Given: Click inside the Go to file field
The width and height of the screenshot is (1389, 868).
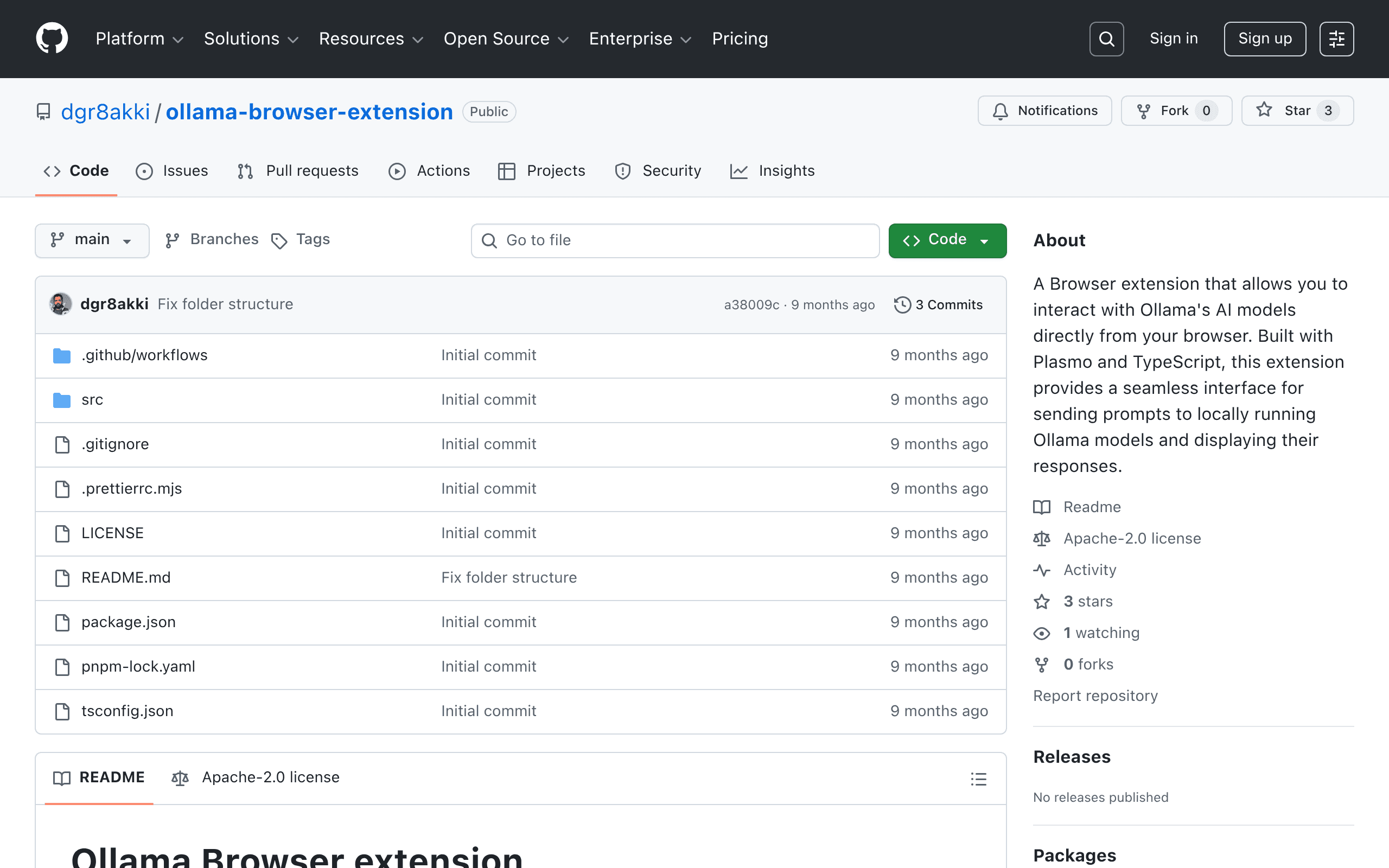Looking at the screenshot, I should click(674, 240).
